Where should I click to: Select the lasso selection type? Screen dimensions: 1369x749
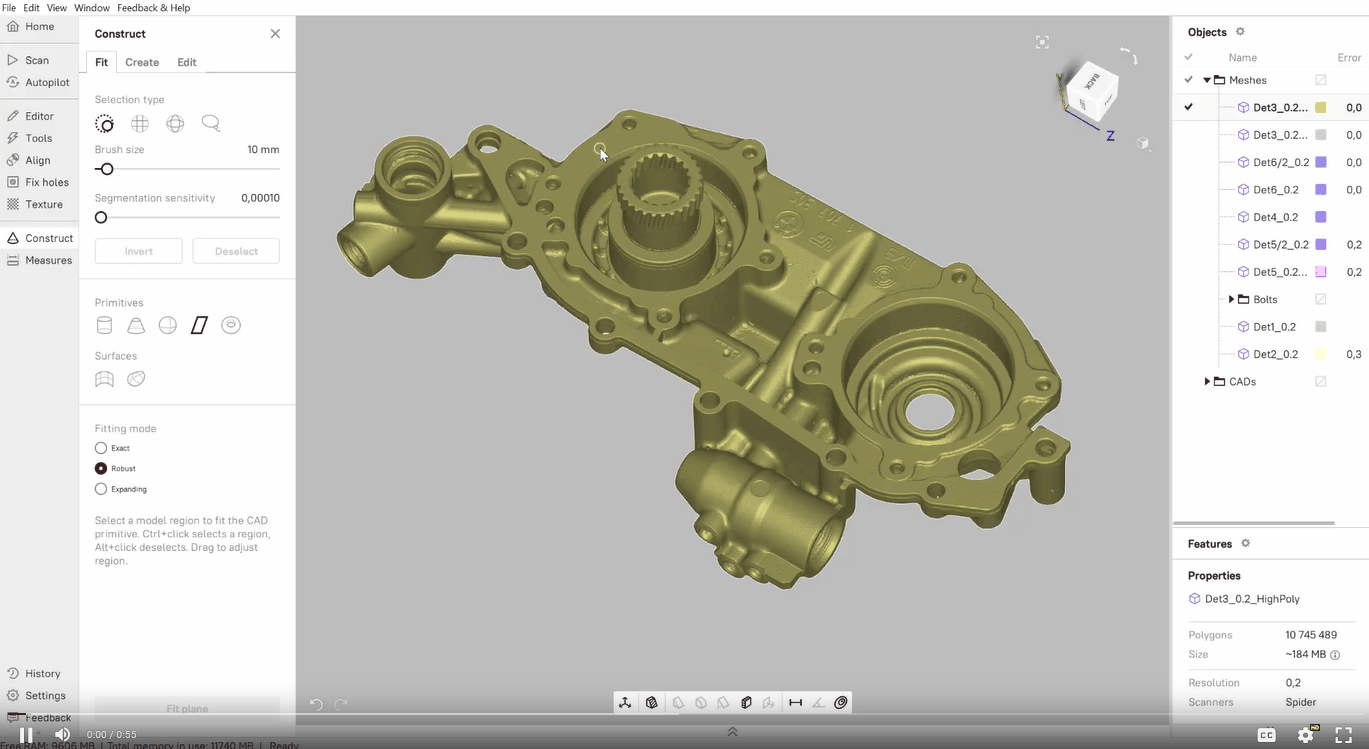pos(211,124)
